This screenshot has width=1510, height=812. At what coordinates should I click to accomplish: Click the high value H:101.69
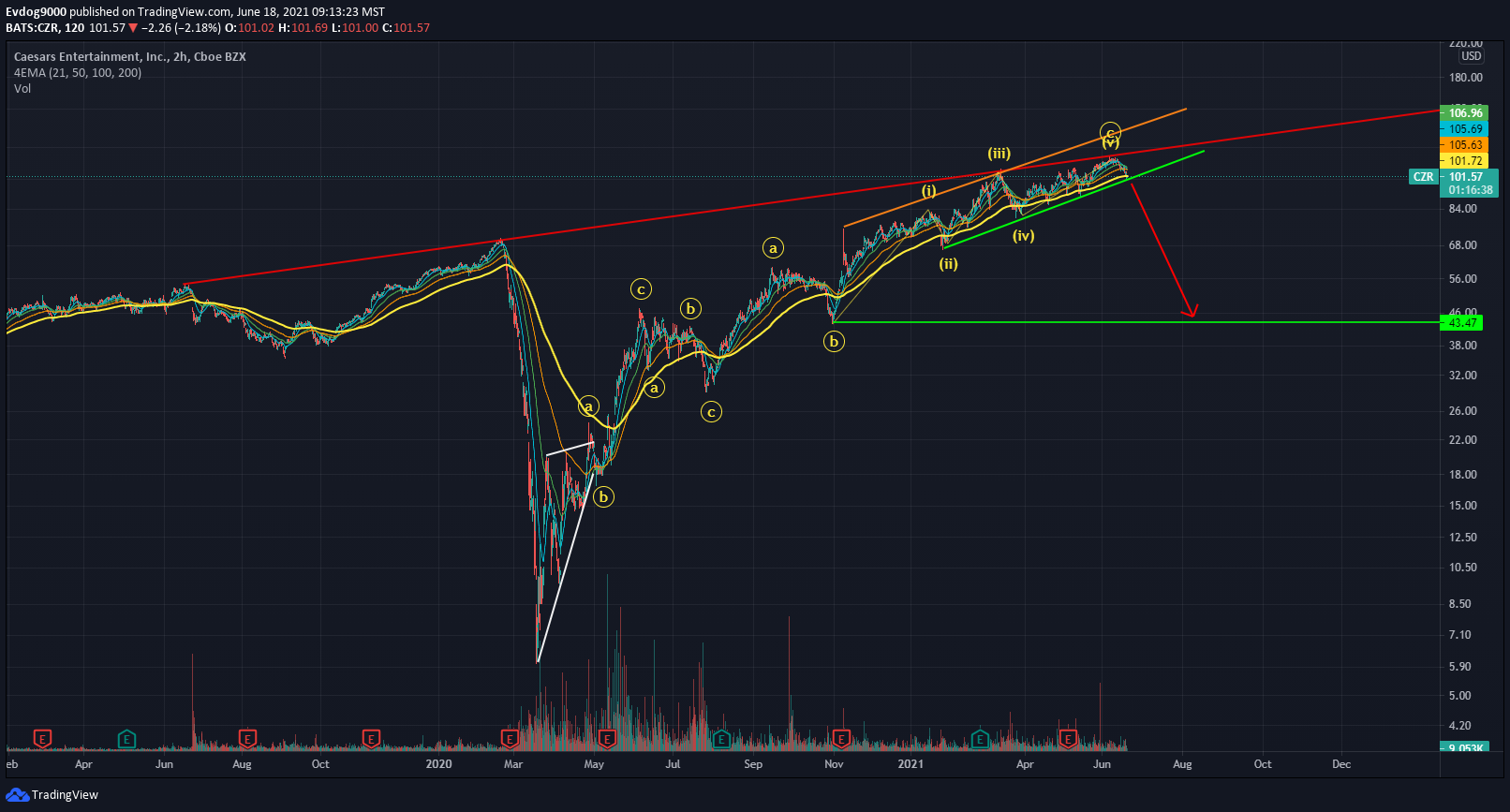pyautogui.click(x=303, y=28)
